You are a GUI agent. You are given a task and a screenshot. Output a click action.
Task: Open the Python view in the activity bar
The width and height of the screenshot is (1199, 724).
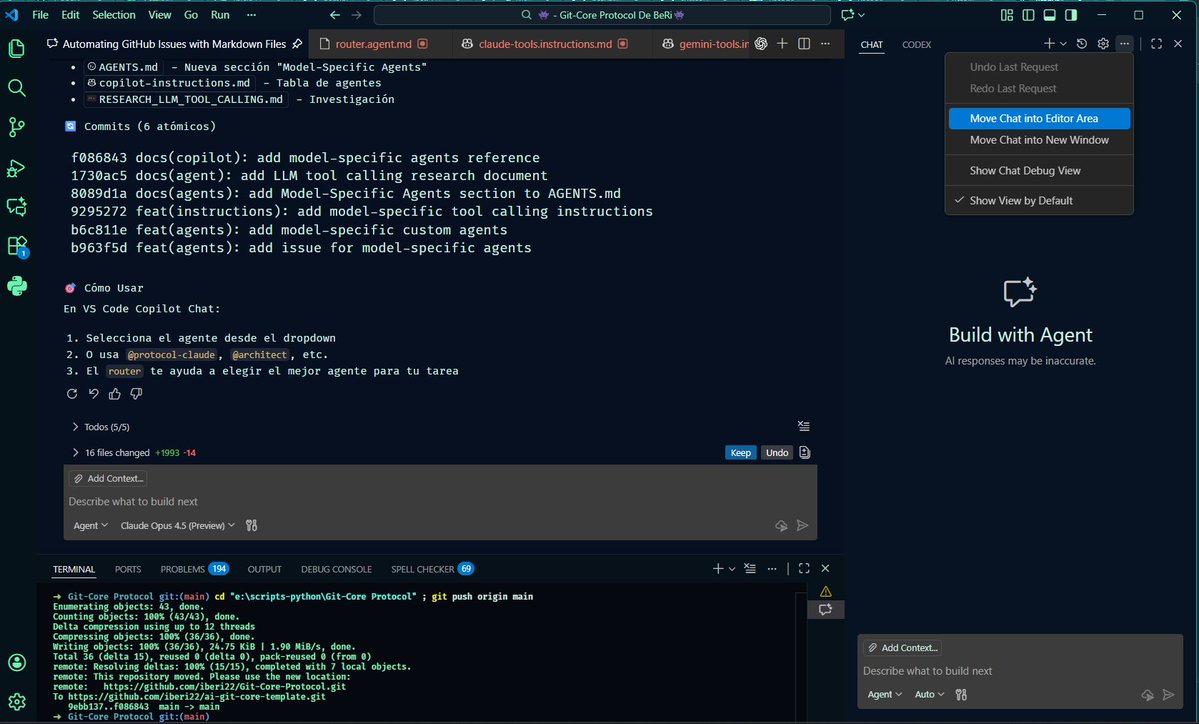(x=16, y=286)
